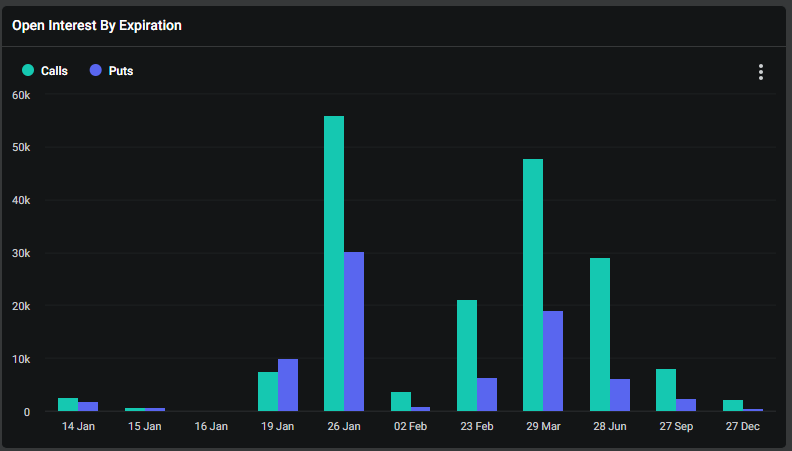This screenshot has width=792, height=451.
Task: Click the 60k y-axis label
Action: pos(21,95)
